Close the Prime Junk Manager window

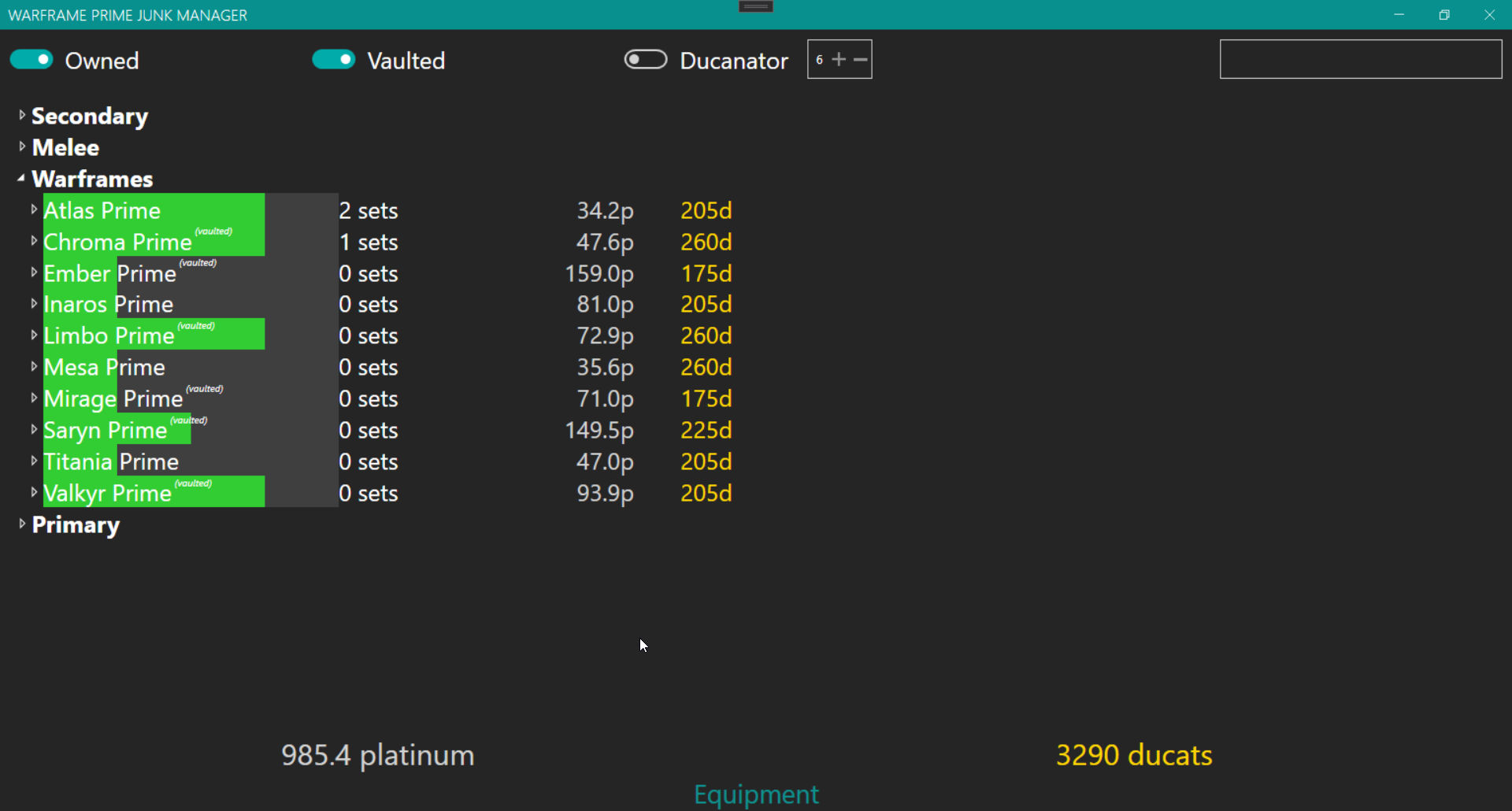[1489, 14]
